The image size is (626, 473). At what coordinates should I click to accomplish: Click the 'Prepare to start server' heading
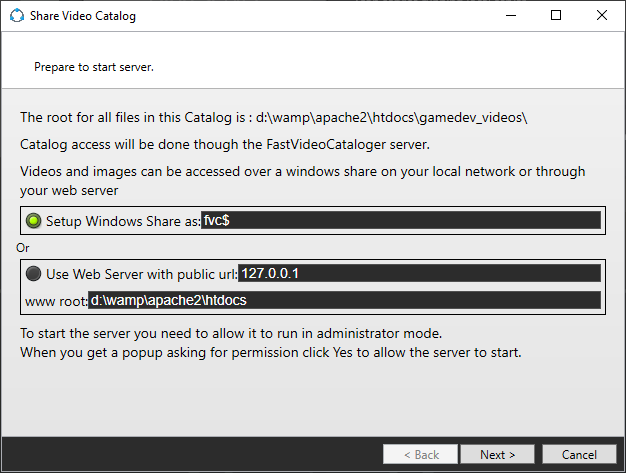[93, 67]
